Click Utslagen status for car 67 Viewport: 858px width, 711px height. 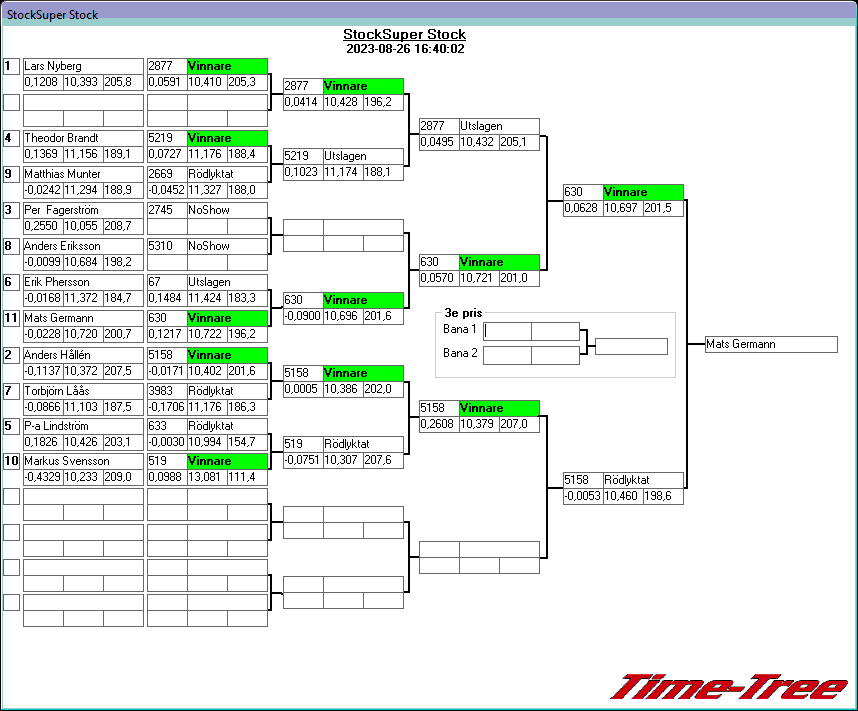click(227, 282)
